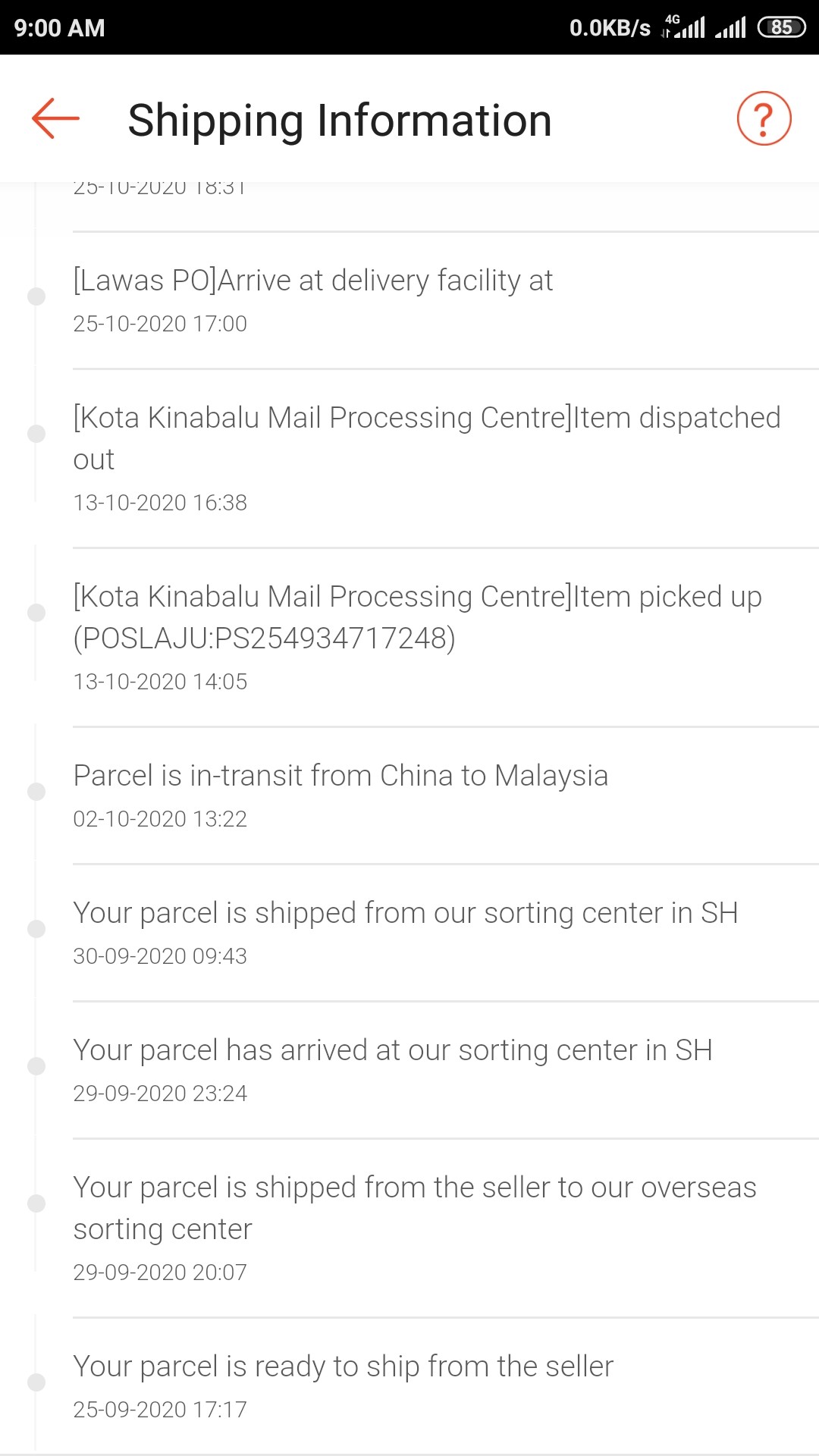Tap the Lawas PO timeline dot
This screenshot has height=1456, width=819.
pos(36,296)
